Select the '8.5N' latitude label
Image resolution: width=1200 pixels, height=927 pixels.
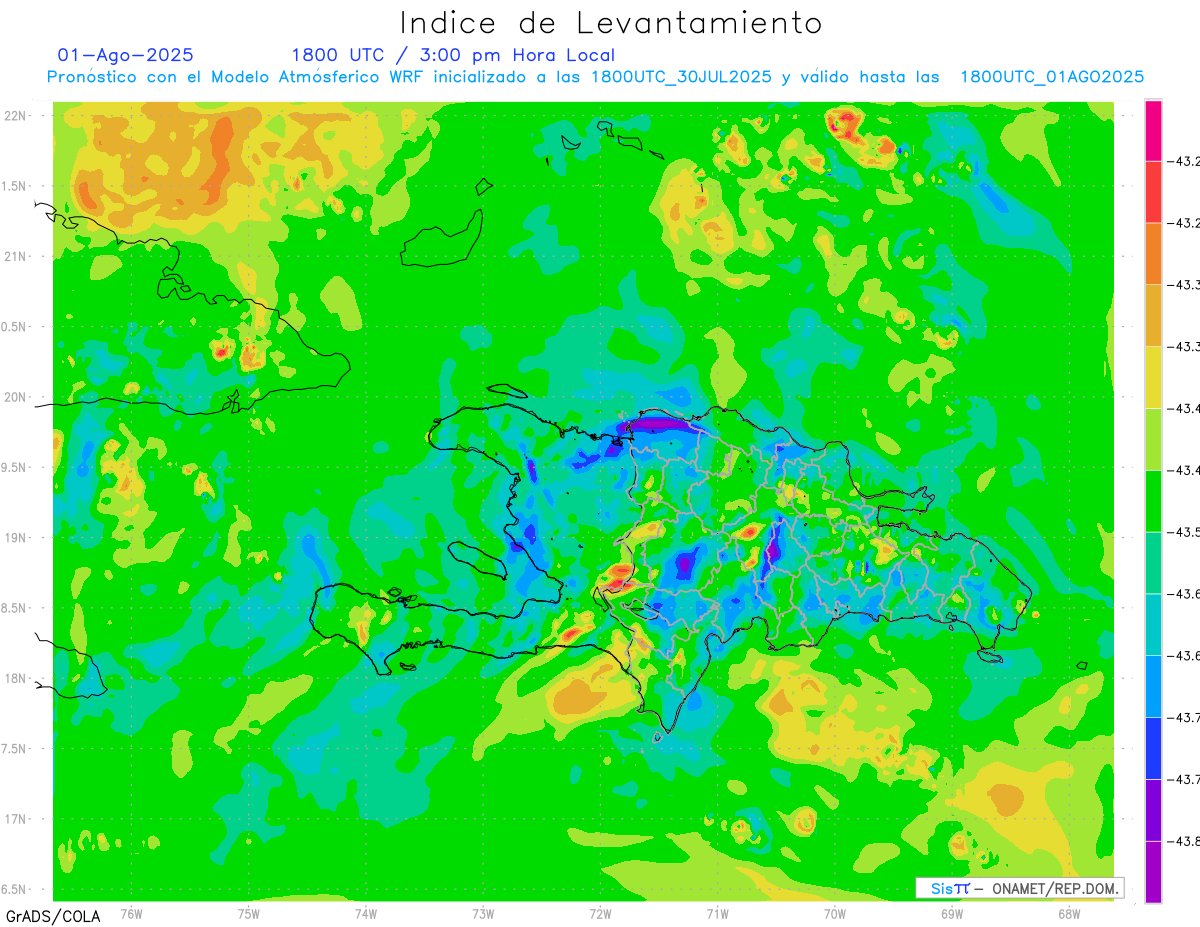pos(15,608)
